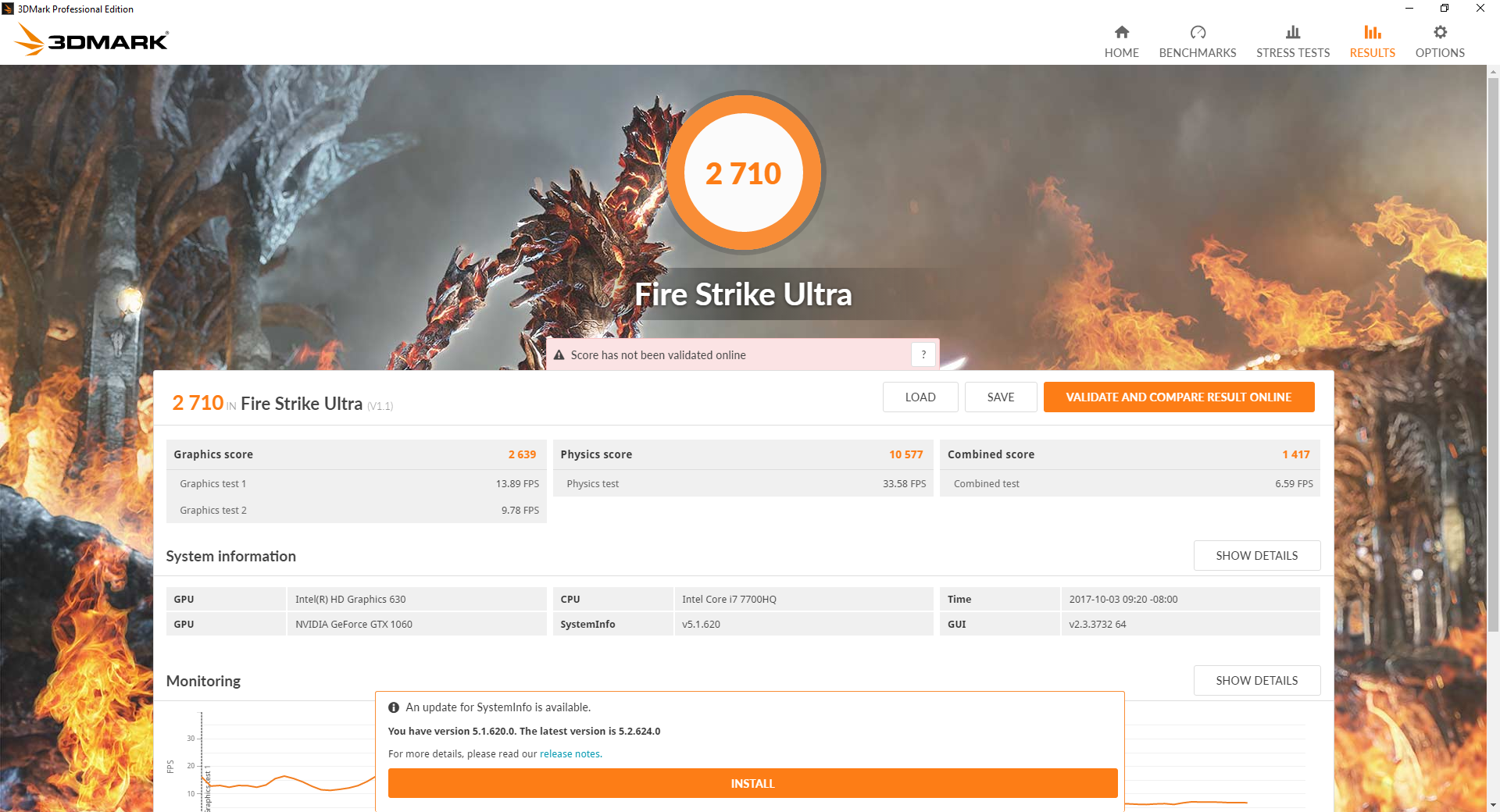Click Graphics test 1 row label
Screen dimensions: 1500x812
[x=212, y=484]
